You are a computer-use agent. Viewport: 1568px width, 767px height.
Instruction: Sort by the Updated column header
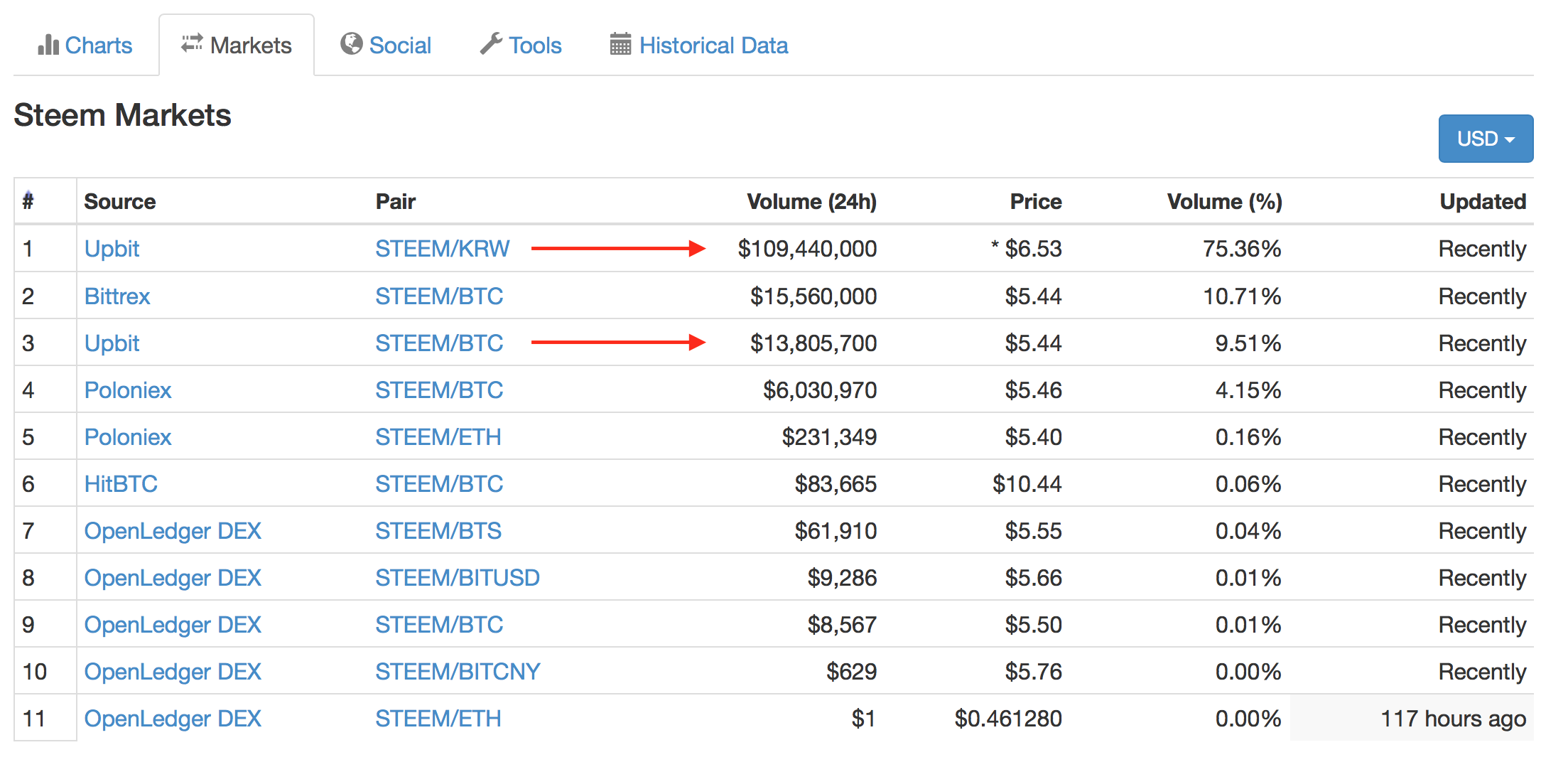point(1483,202)
